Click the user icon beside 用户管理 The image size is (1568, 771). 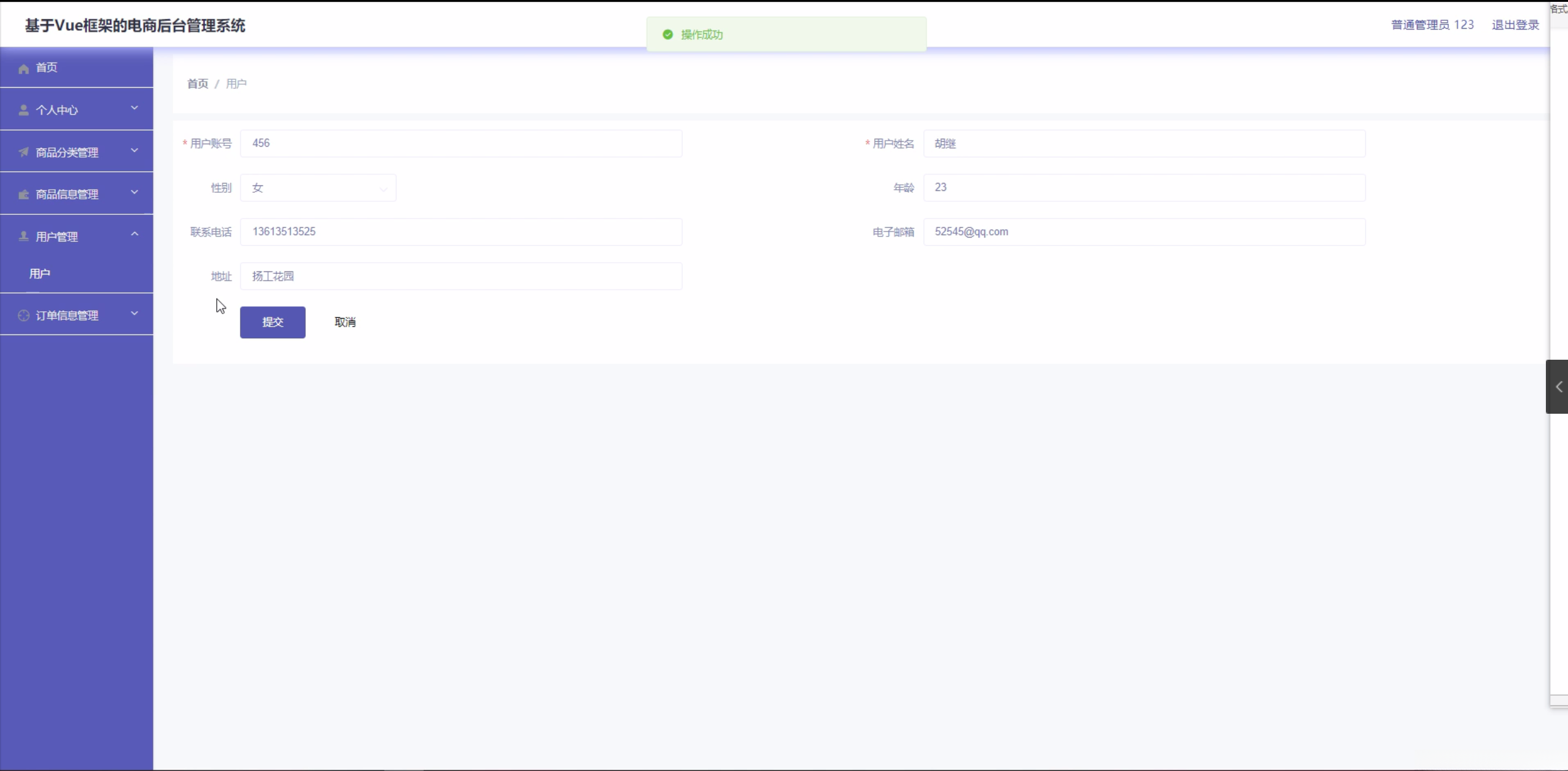23,236
